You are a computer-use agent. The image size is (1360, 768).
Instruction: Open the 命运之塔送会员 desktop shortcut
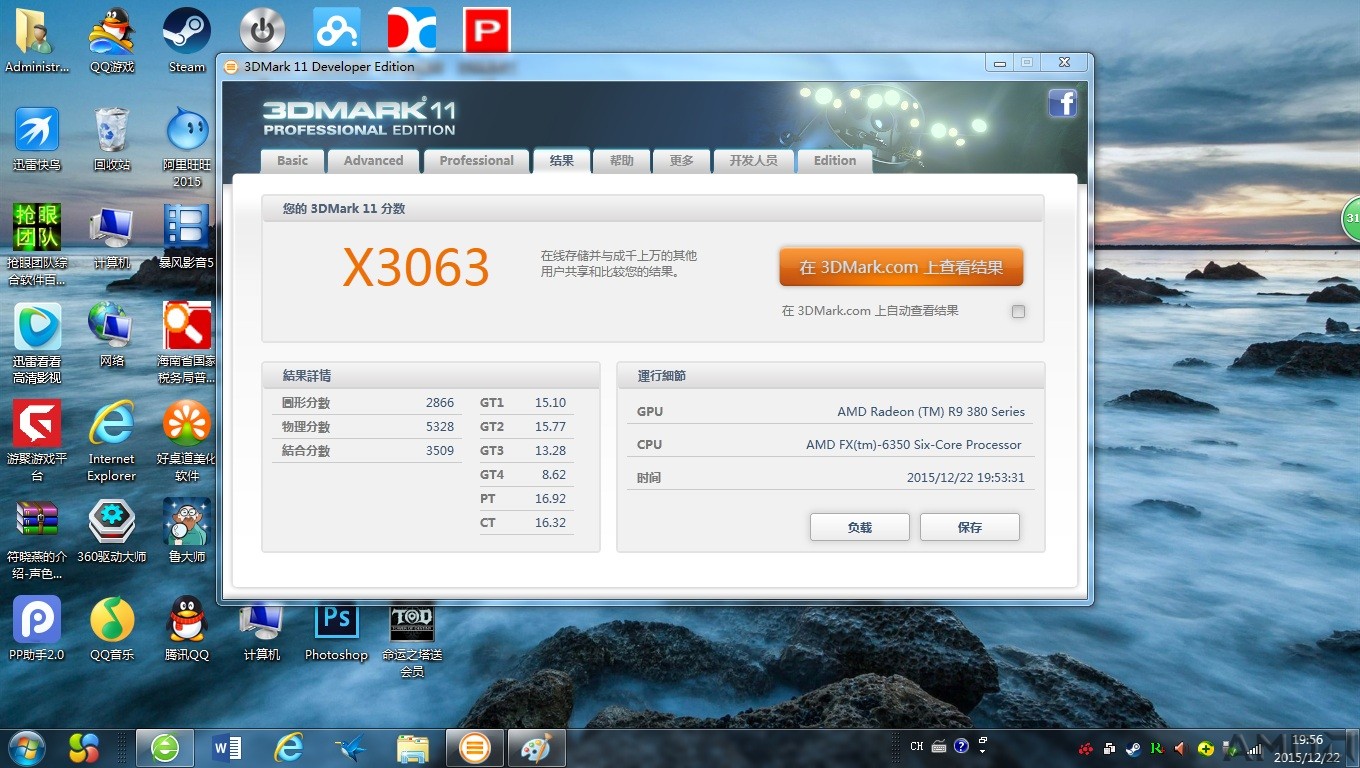(x=412, y=640)
